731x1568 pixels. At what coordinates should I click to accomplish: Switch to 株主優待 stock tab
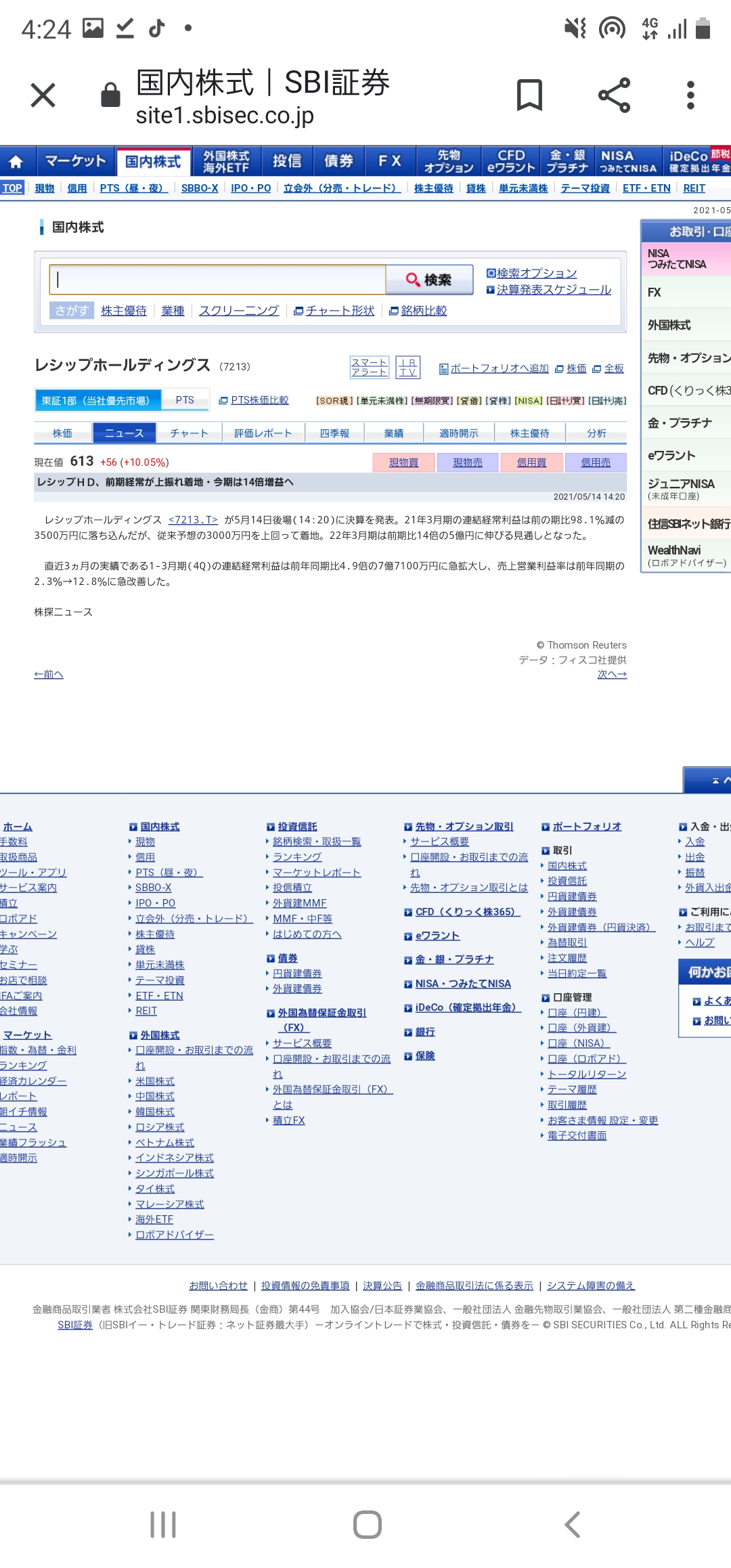point(530,433)
